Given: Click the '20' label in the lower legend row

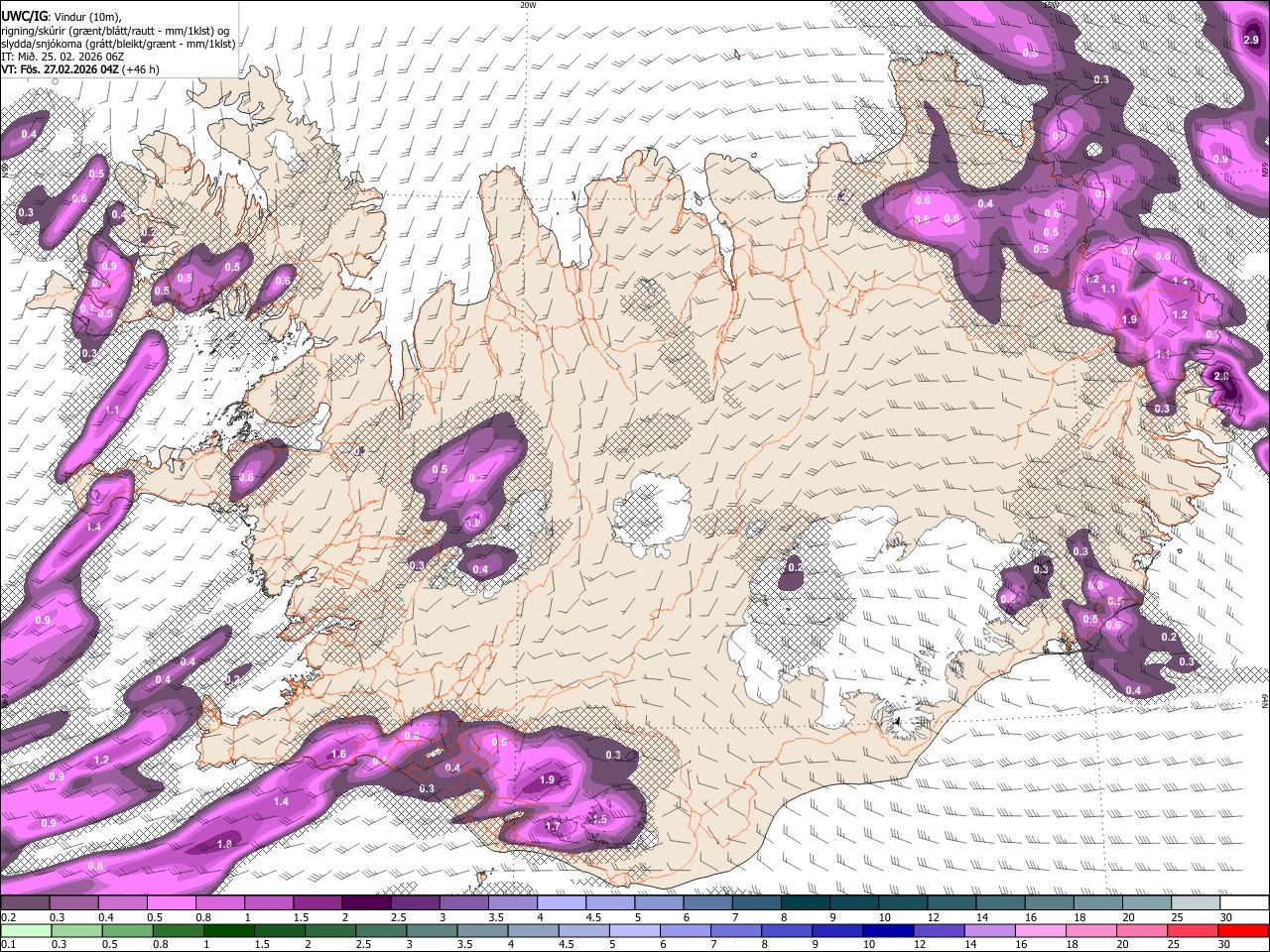Looking at the screenshot, I should click(1122, 944).
